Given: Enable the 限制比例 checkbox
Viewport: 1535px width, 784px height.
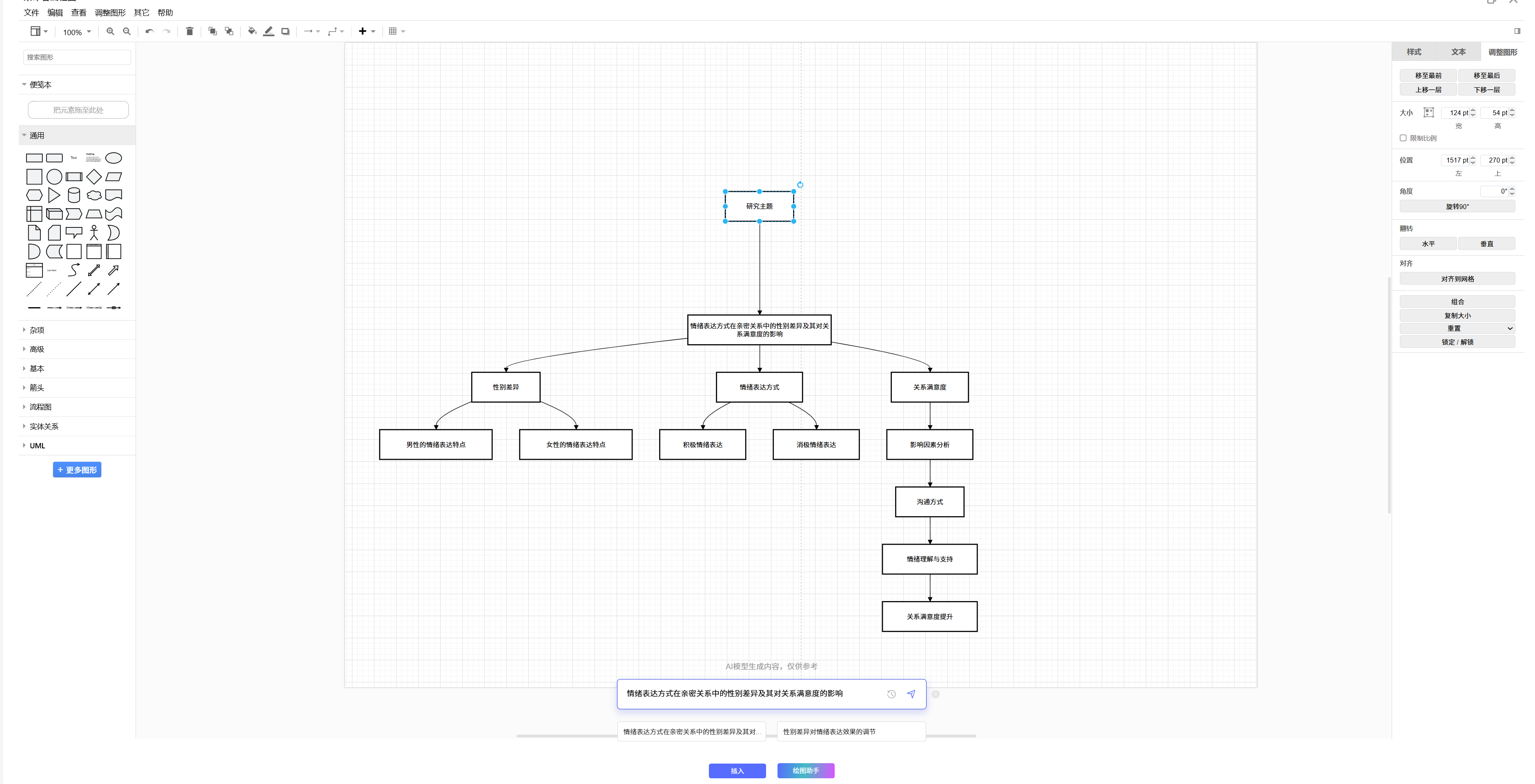Looking at the screenshot, I should tap(1403, 138).
